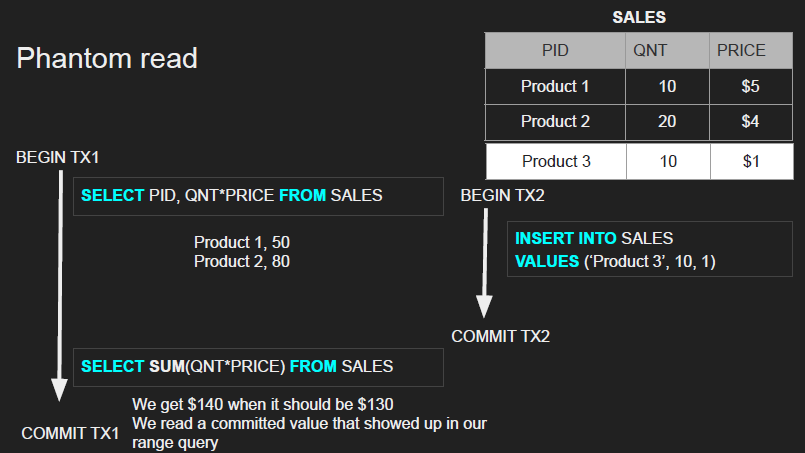Click the BEGIN TX2 label
This screenshot has width=805, height=453.
[502, 195]
